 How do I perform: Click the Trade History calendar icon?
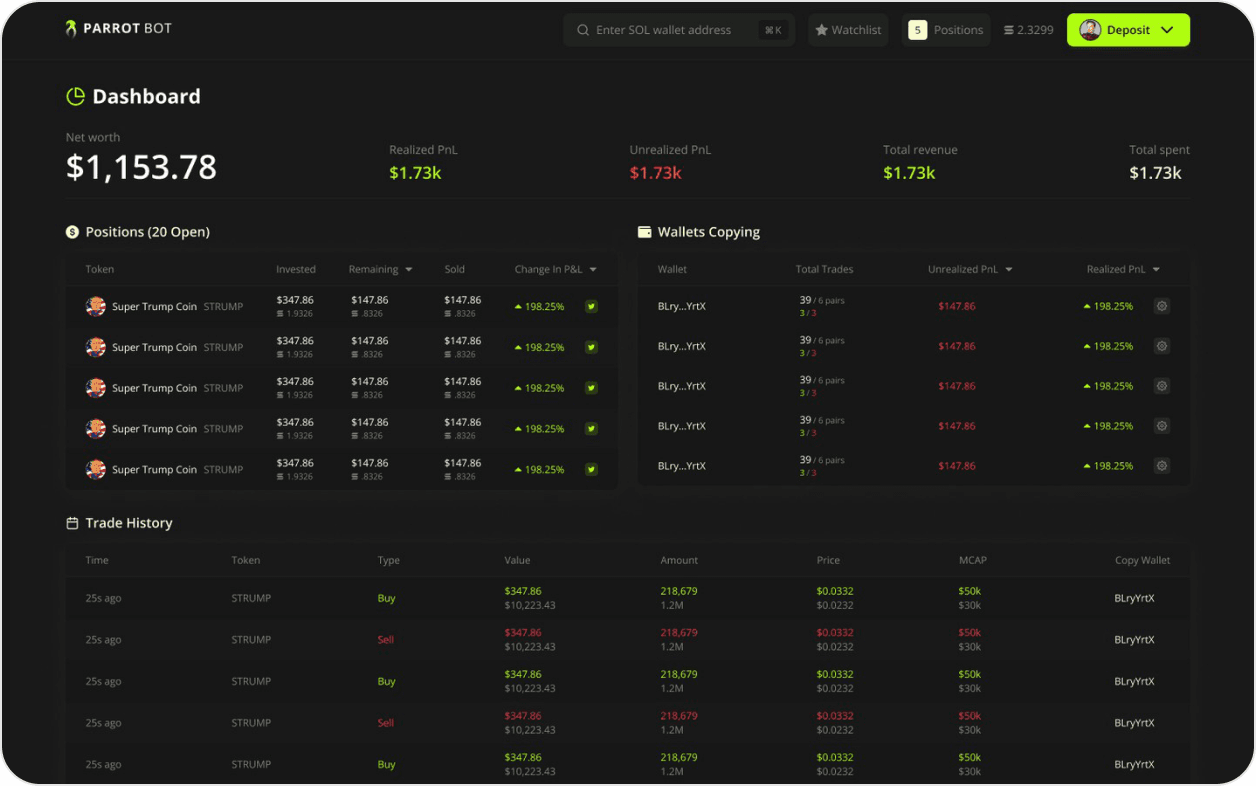pos(72,523)
